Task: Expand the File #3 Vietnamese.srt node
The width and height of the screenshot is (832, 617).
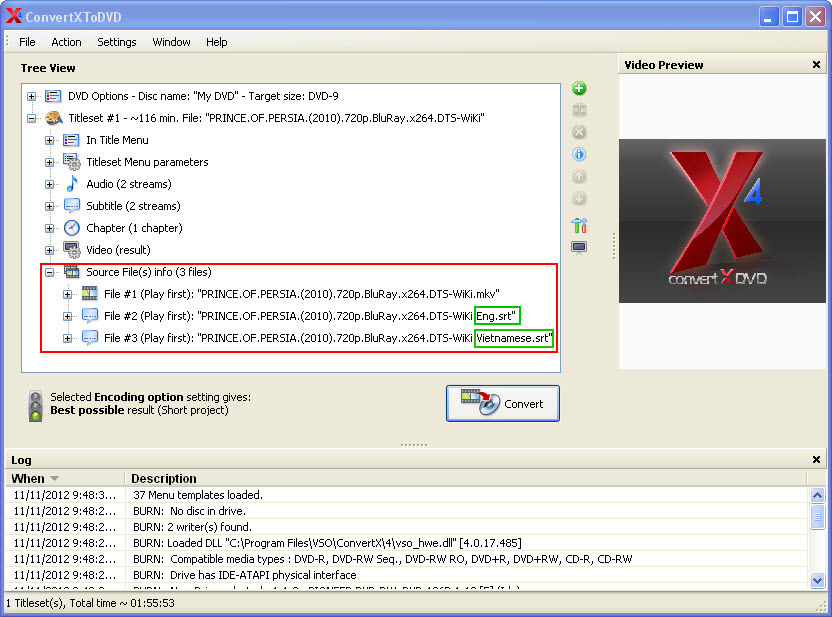Action: pos(67,338)
